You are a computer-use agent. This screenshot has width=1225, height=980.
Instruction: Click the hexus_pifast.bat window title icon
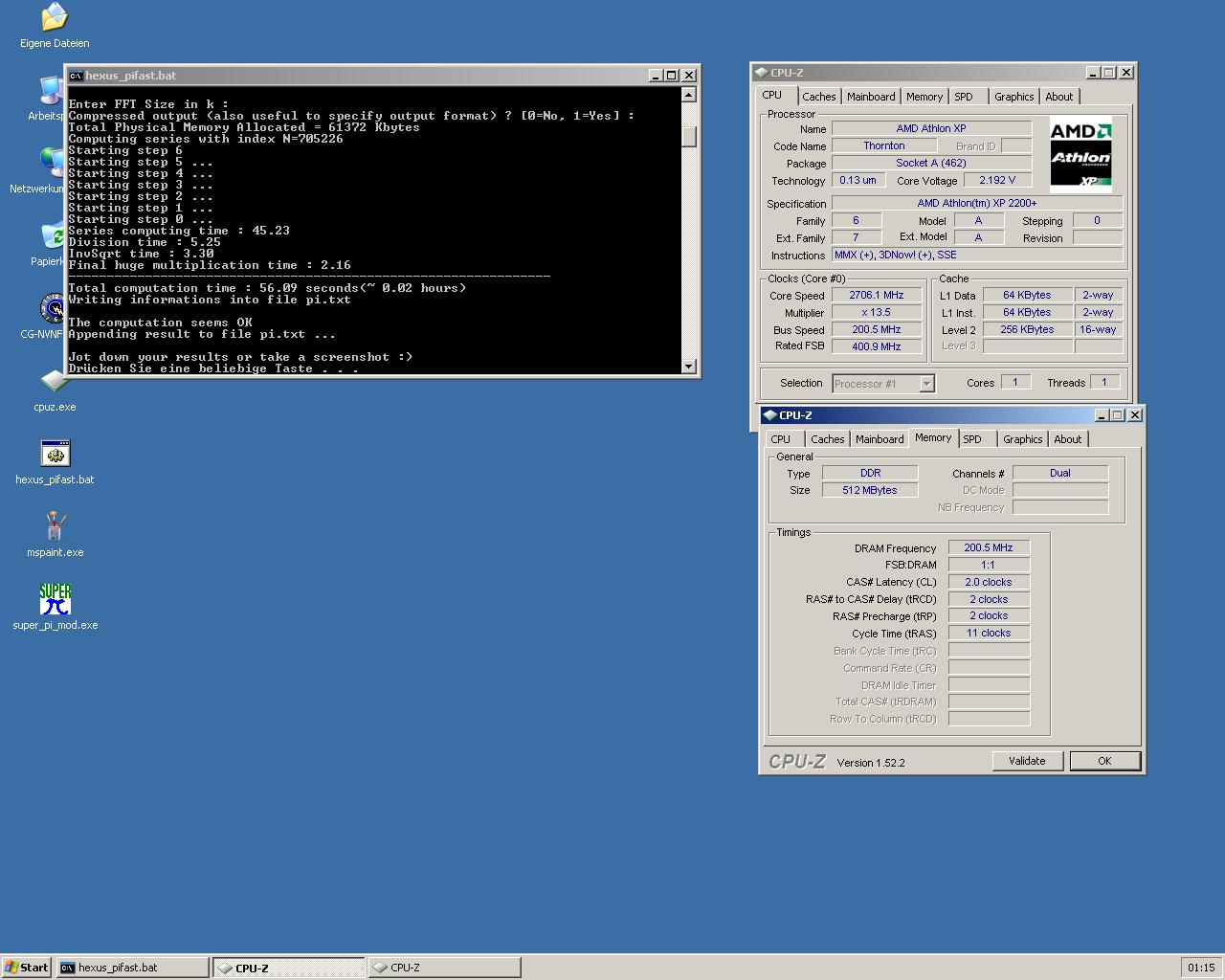pyautogui.click(x=76, y=76)
